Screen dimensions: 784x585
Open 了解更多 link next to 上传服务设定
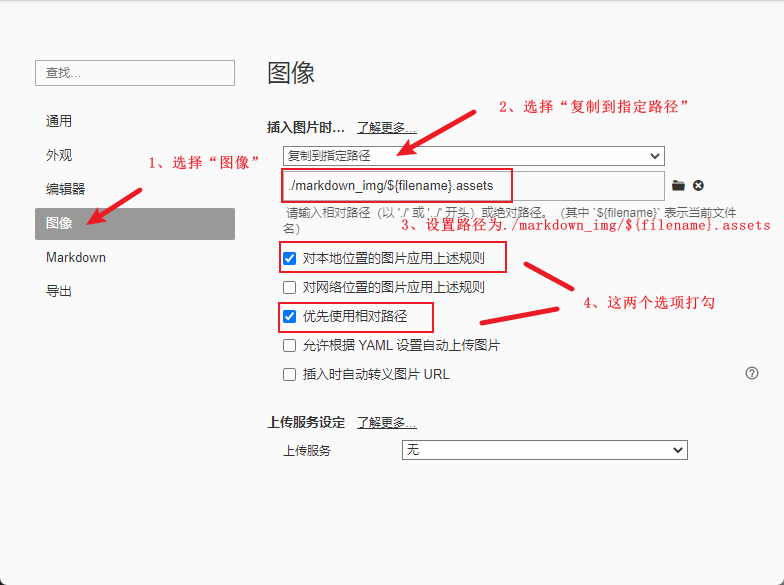[x=386, y=422]
